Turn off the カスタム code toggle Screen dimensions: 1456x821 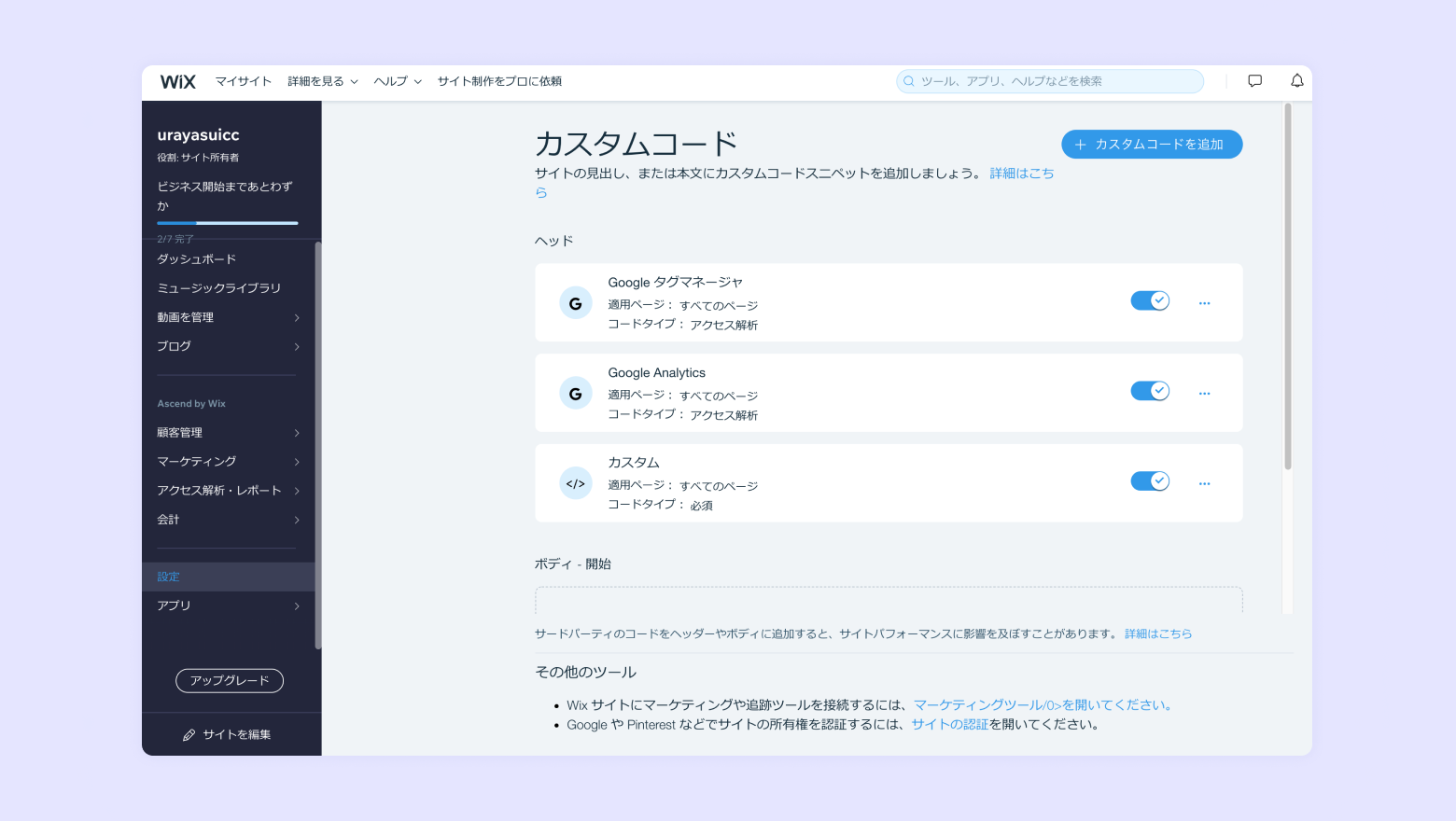(1150, 481)
